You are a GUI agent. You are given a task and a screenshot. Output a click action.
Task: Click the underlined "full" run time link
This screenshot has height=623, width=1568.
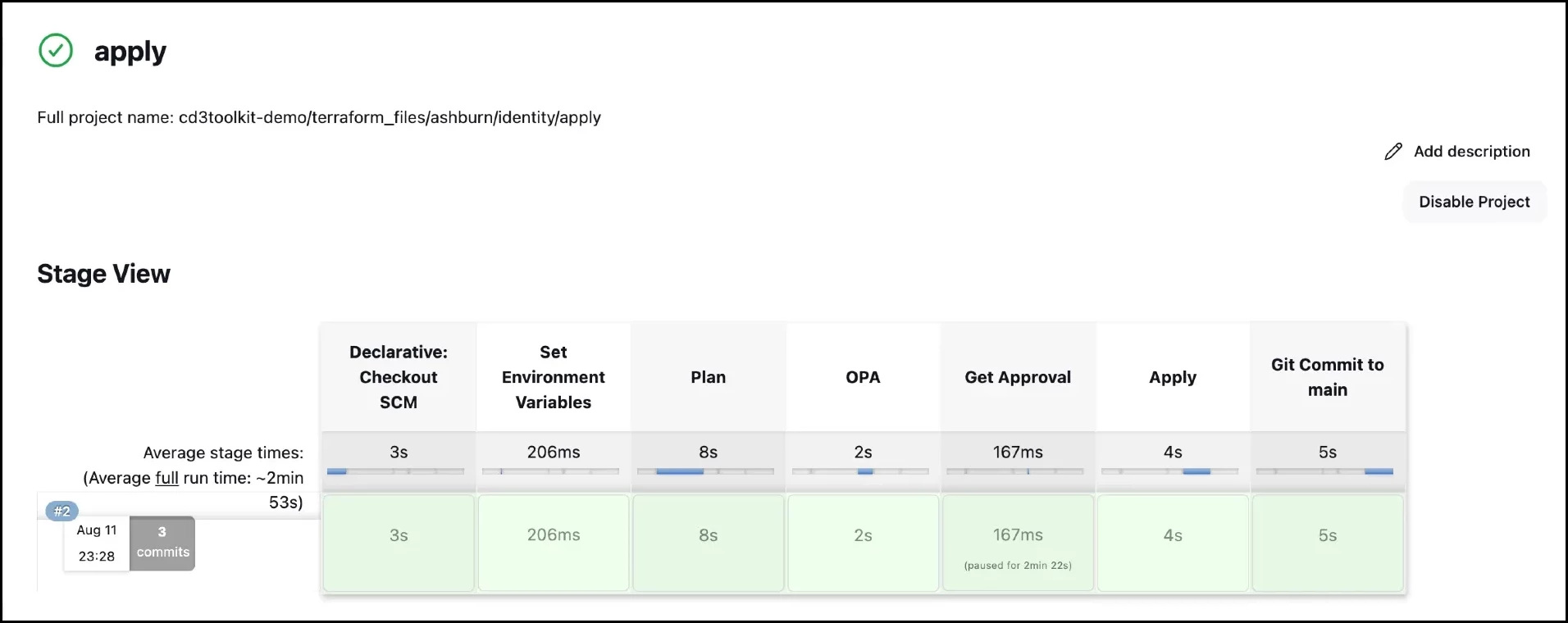pyautogui.click(x=166, y=478)
